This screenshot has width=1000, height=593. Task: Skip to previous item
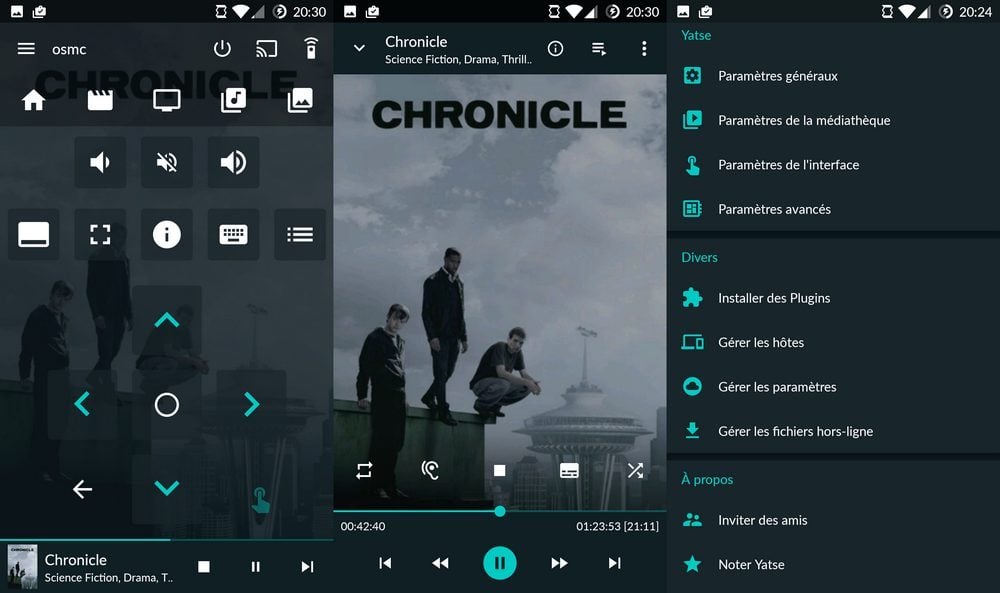point(385,563)
